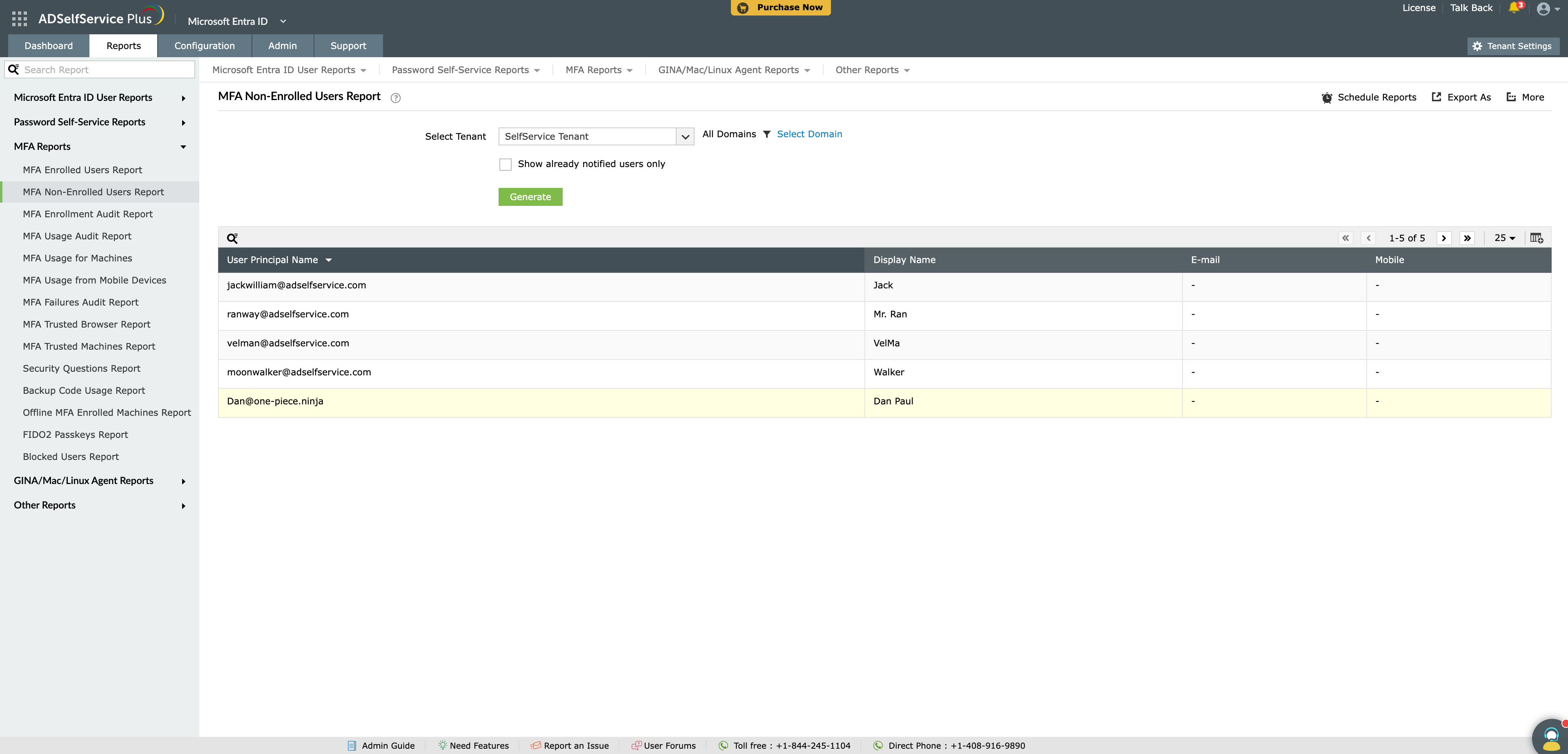The height and width of the screenshot is (754, 1568).
Task: Open MFA Failures Audit Report
Action: [x=80, y=303]
